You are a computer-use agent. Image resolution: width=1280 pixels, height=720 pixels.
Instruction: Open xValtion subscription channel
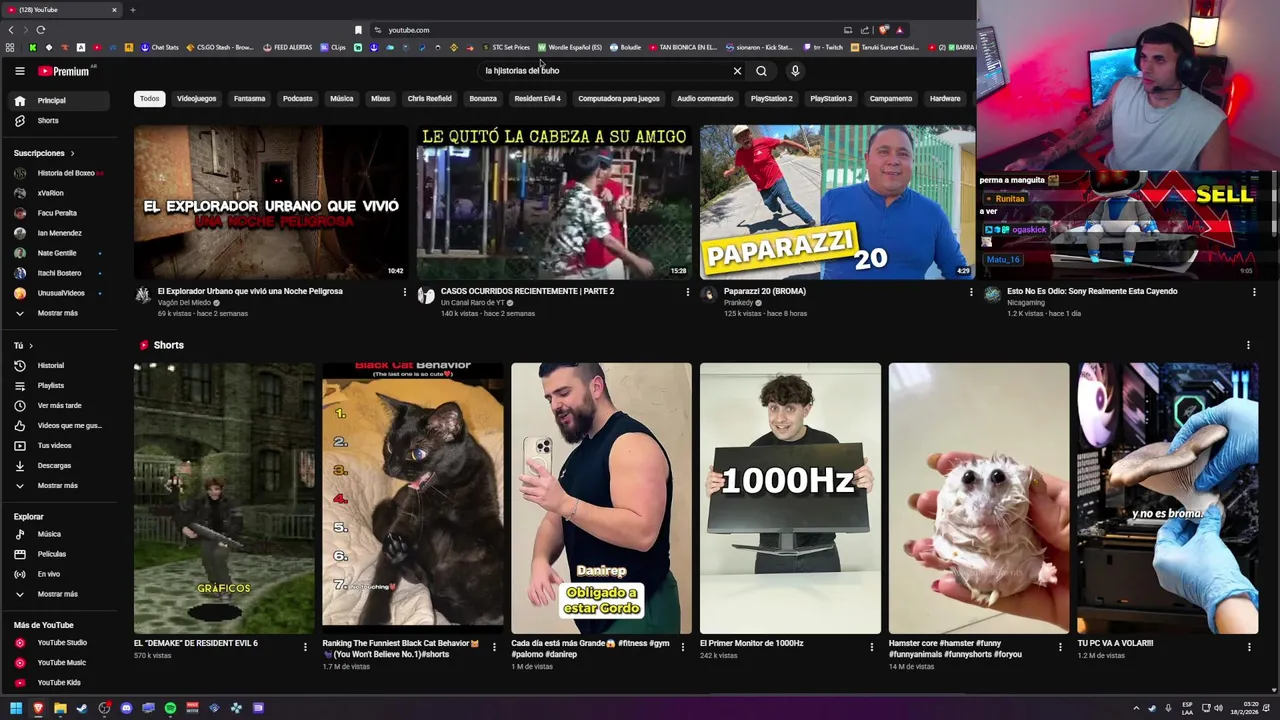pos(60,193)
